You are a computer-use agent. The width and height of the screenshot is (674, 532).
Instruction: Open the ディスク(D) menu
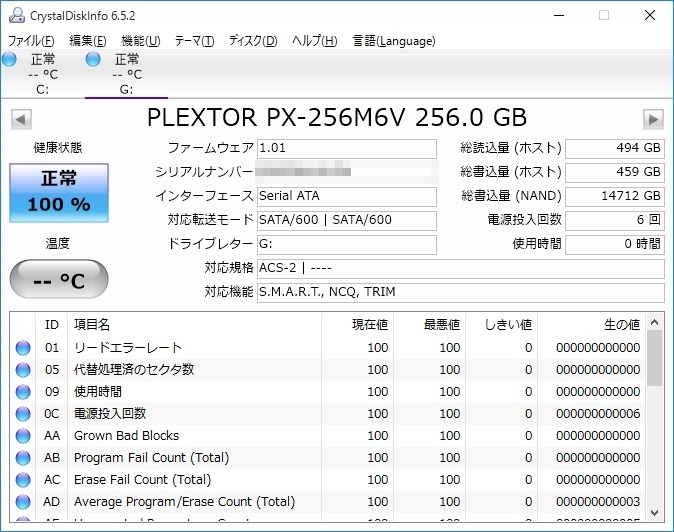[x=253, y=41]
